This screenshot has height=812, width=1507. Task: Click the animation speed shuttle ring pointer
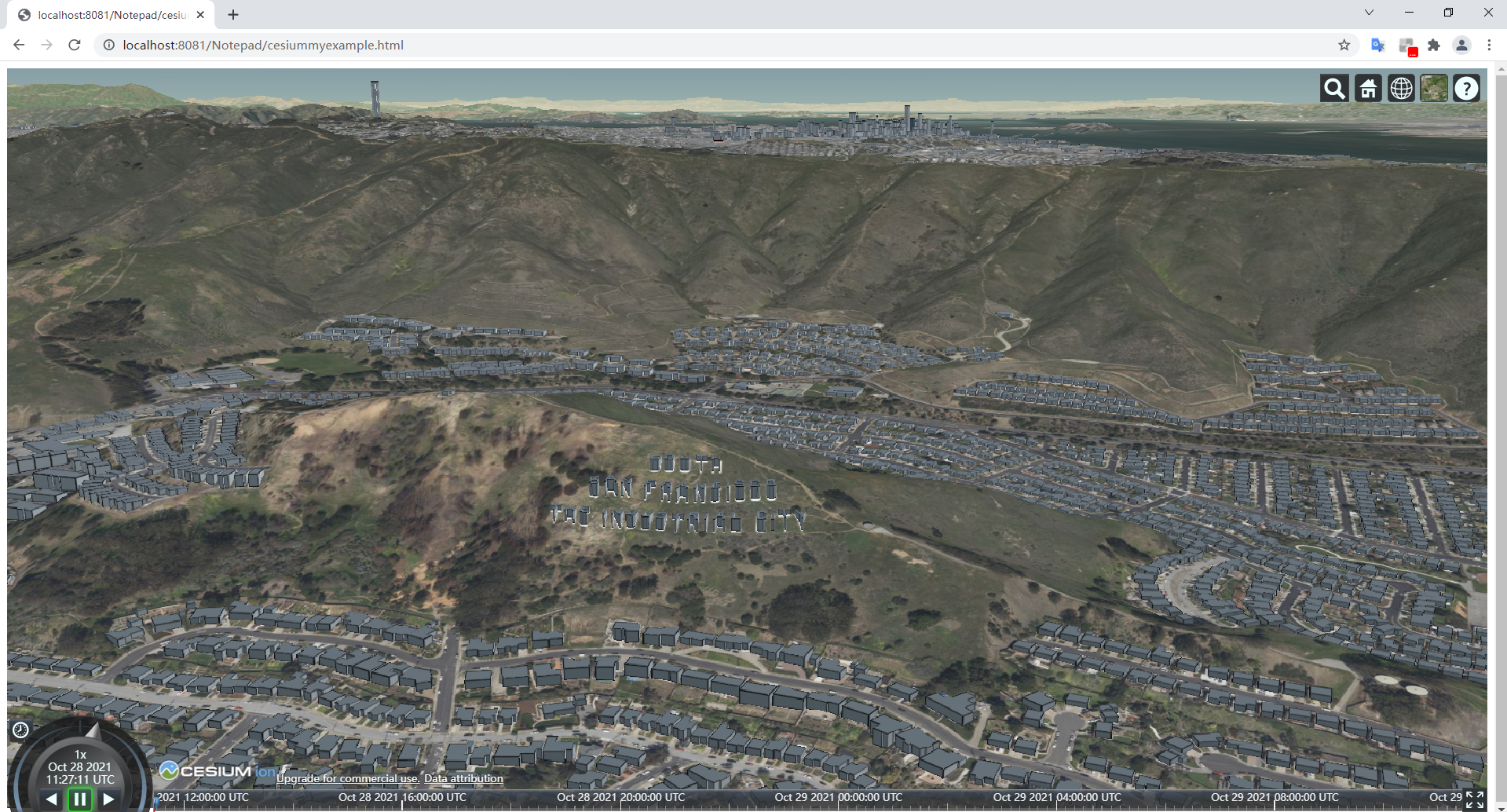(93, 730)
